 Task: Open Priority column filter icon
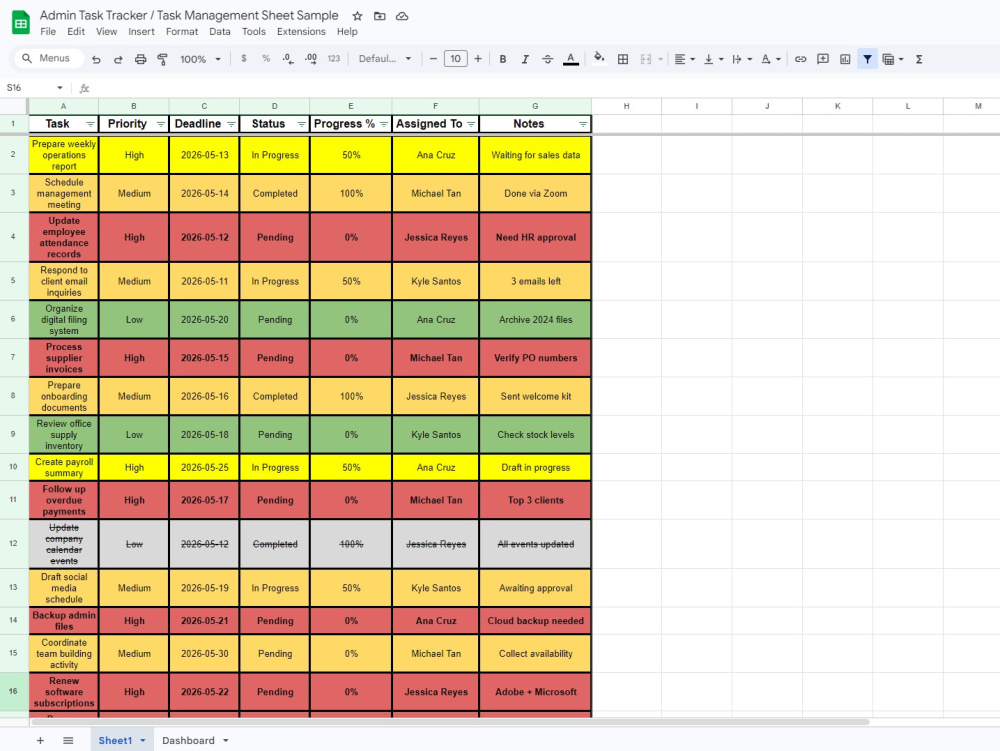161,124
